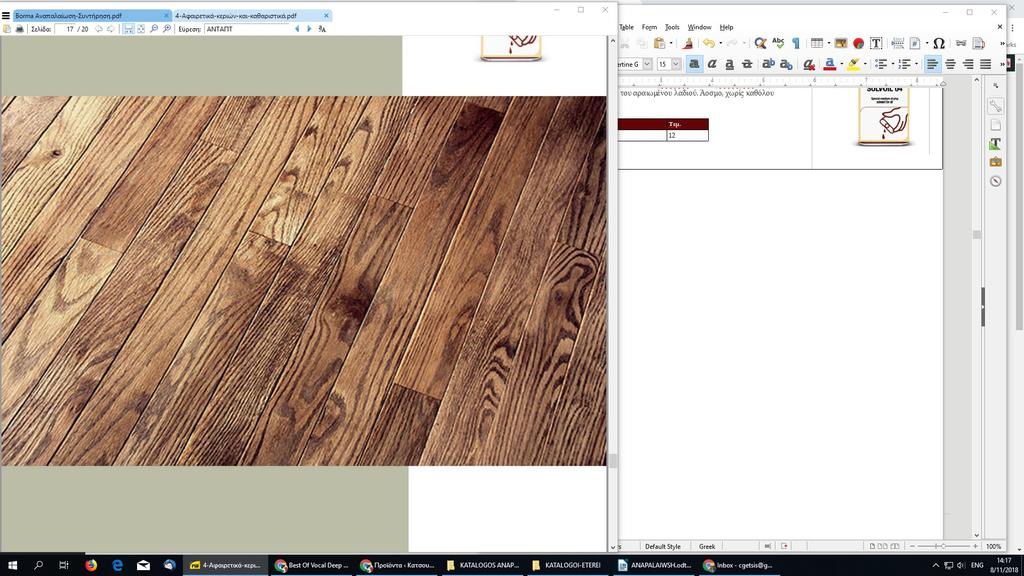The width and height of the screenshot is (1024, 576).
Task: Toggle Italic formatting in Writer
Action: pos(712,64)
